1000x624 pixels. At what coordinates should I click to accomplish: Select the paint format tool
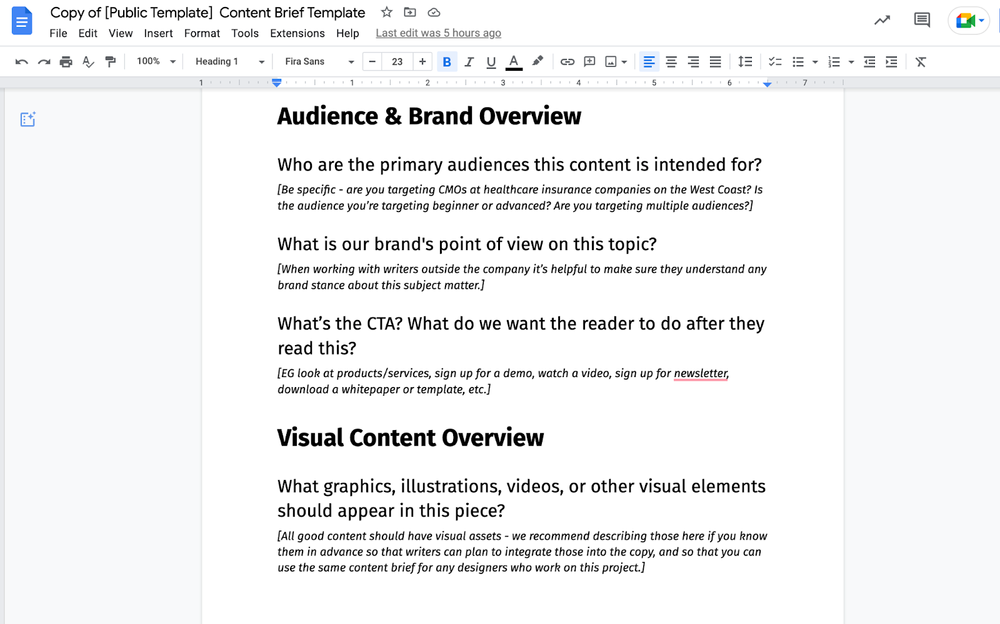coord(112,61)
